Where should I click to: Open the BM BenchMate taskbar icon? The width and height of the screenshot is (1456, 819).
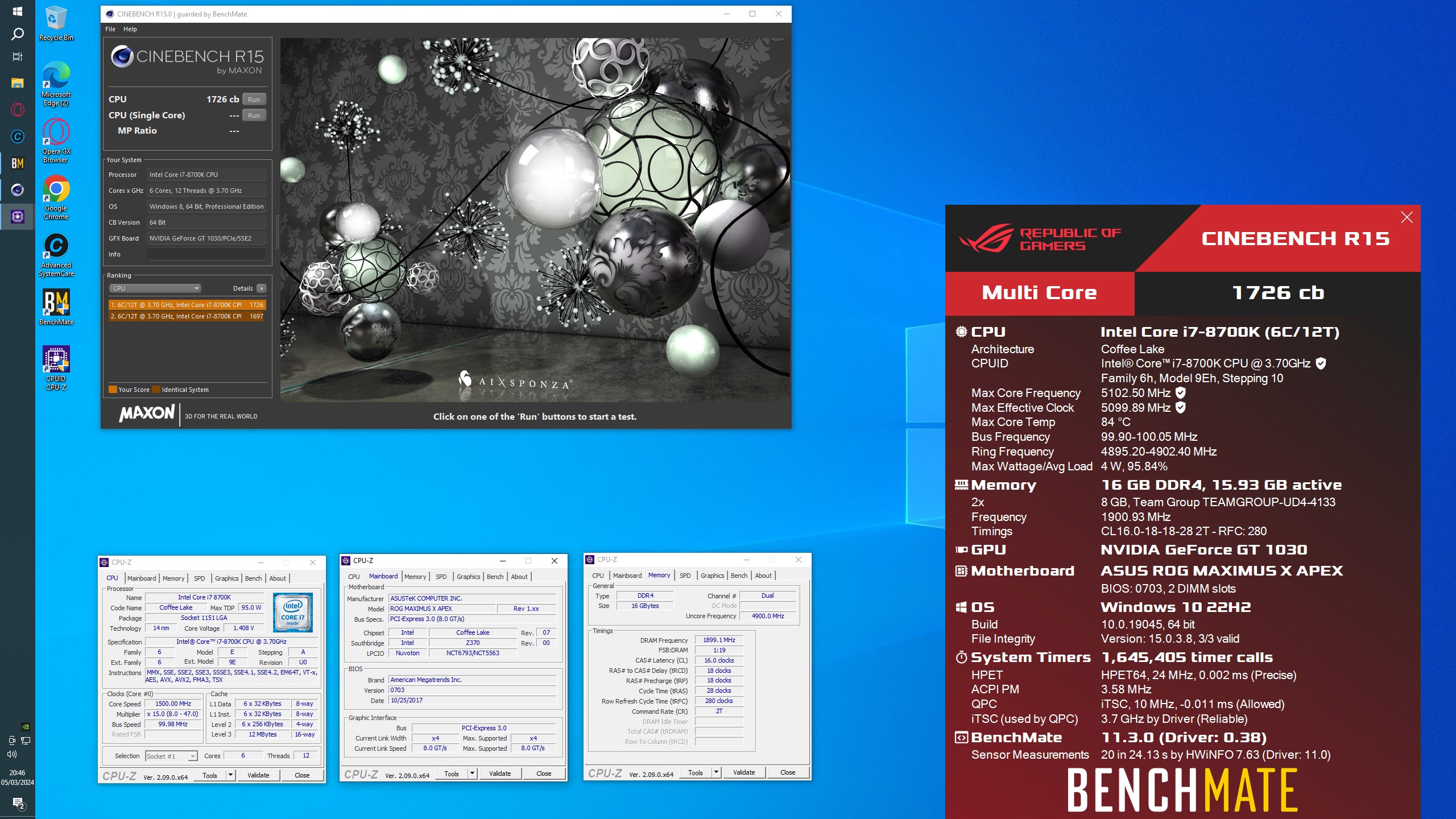click(17, 163)
